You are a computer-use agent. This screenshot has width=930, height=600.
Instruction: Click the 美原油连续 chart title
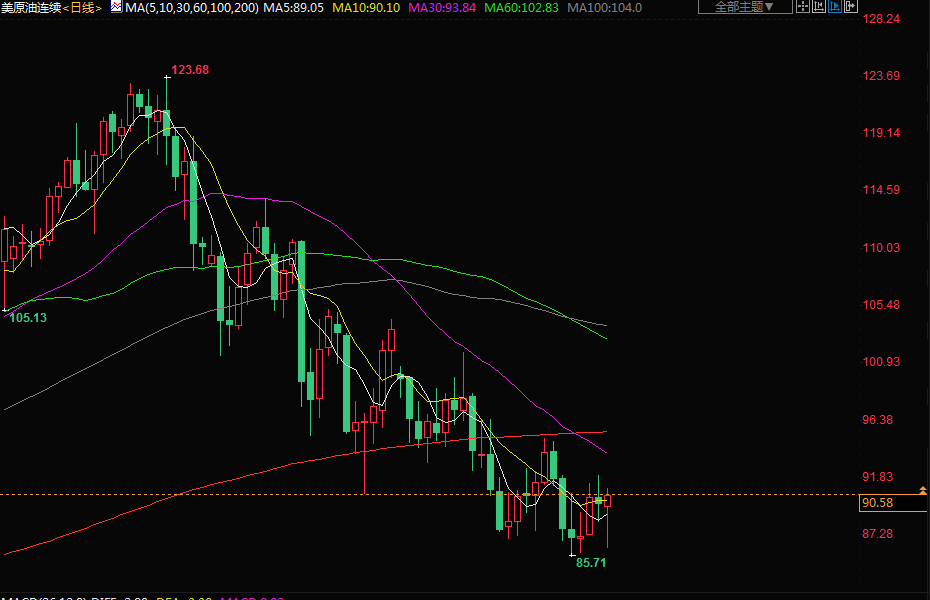pos(31,7)
